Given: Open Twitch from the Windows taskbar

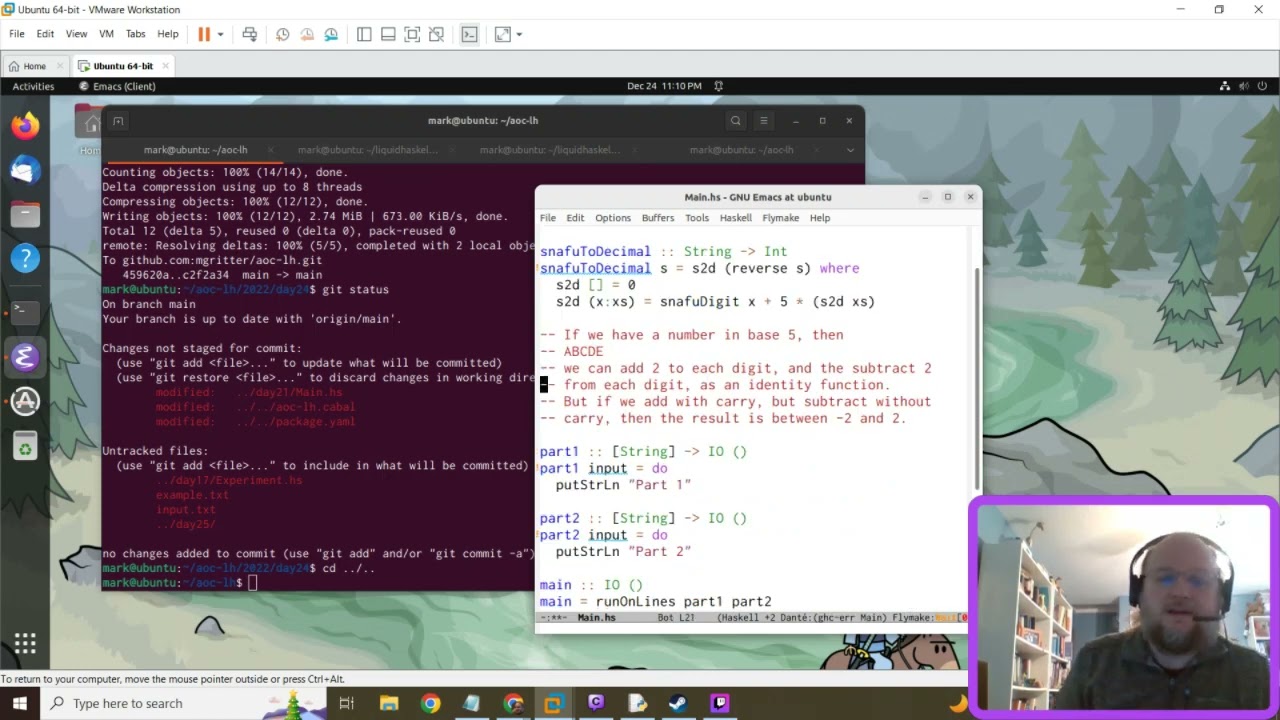Looking at the screenshot, I should click(x=720, y=703).
